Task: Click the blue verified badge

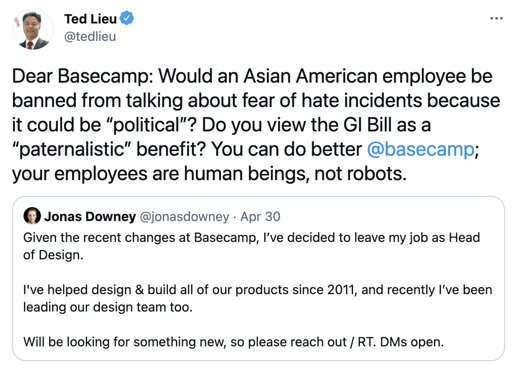Action: (127, 18)
